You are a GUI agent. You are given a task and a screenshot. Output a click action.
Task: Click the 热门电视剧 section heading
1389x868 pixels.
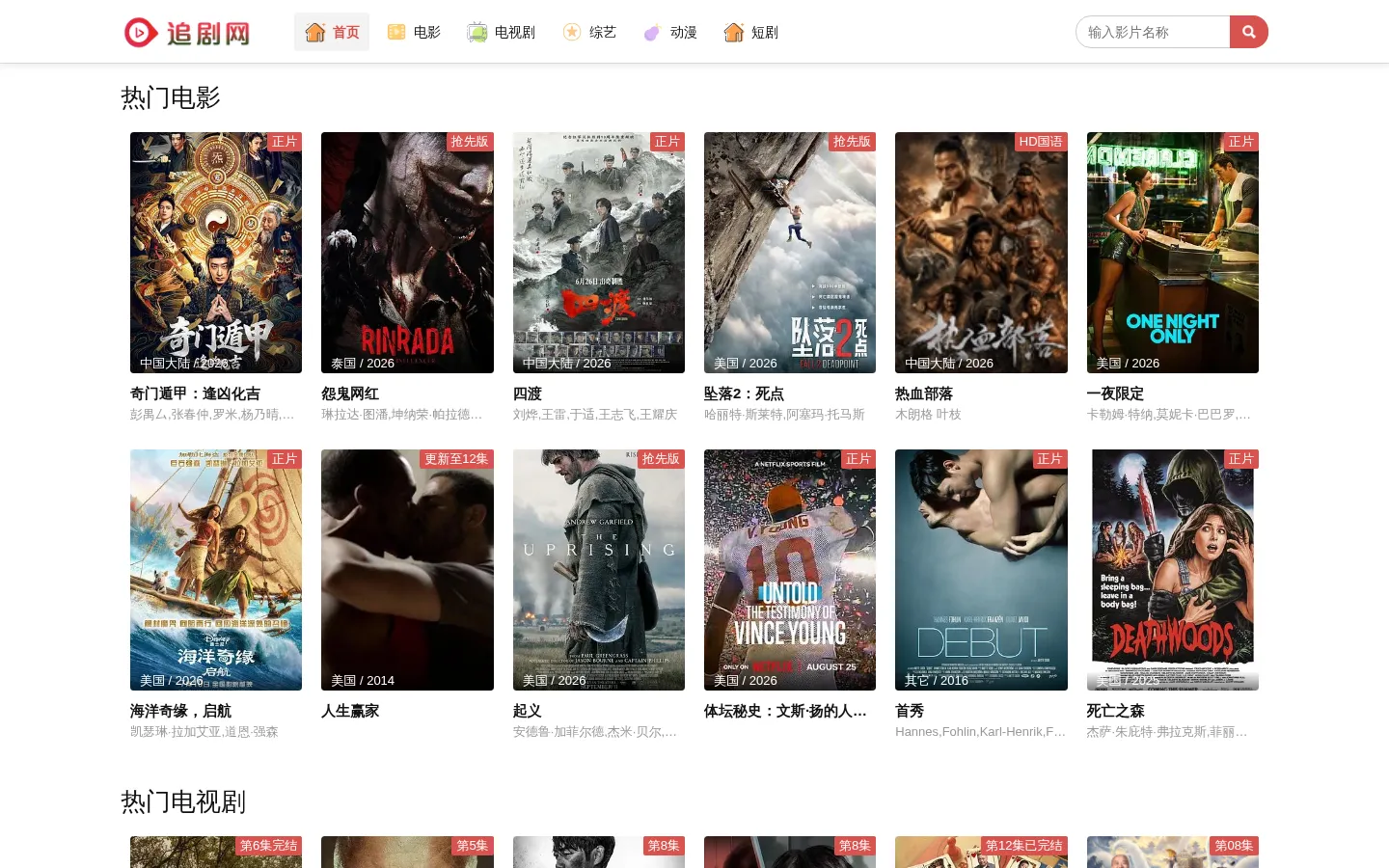tap(183, 801)
